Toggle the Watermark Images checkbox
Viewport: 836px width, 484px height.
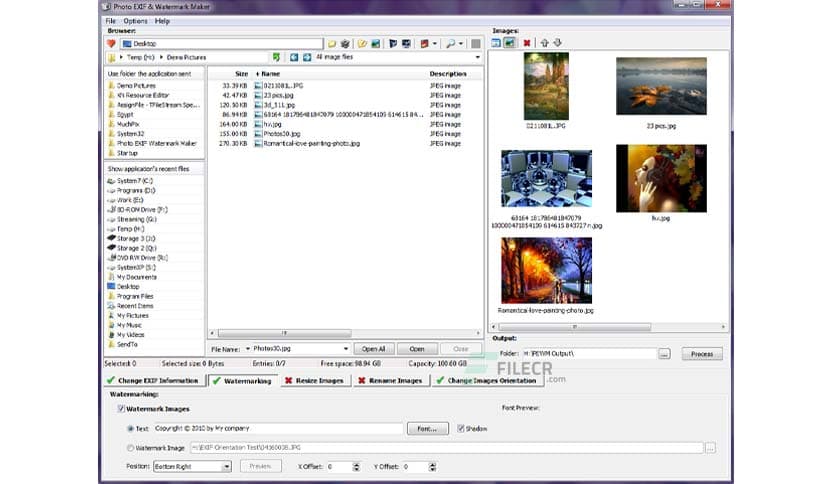click(121, 409)
